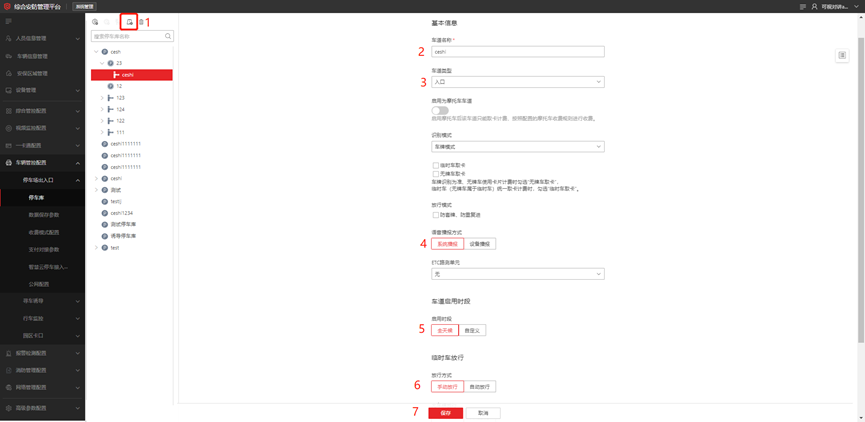Toggle the 启用为摩托车车道 switch

[x=440, y=110]
